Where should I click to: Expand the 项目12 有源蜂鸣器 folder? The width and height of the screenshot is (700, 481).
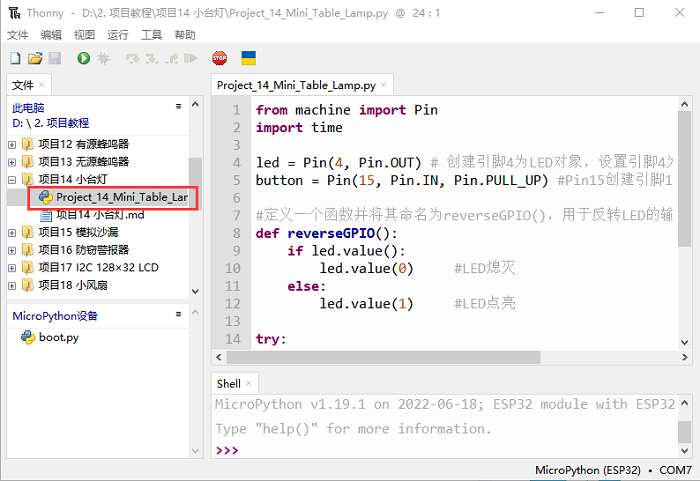(12, 144)
